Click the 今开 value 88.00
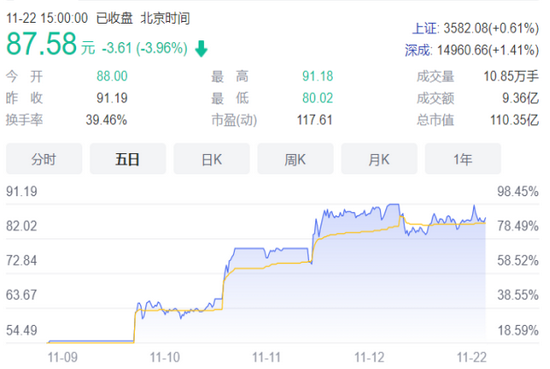The width and height of the screenshot is (550, 369). coord(112,76)
